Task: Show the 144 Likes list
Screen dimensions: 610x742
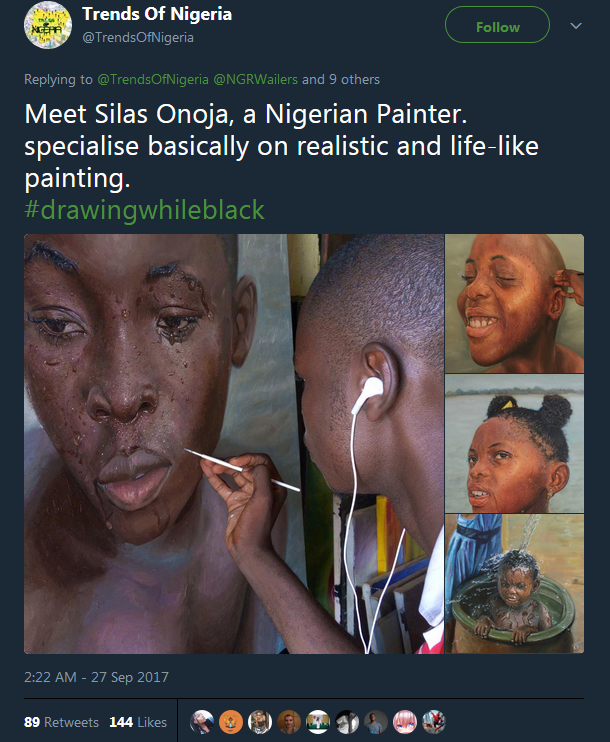Action: [137, 722]
